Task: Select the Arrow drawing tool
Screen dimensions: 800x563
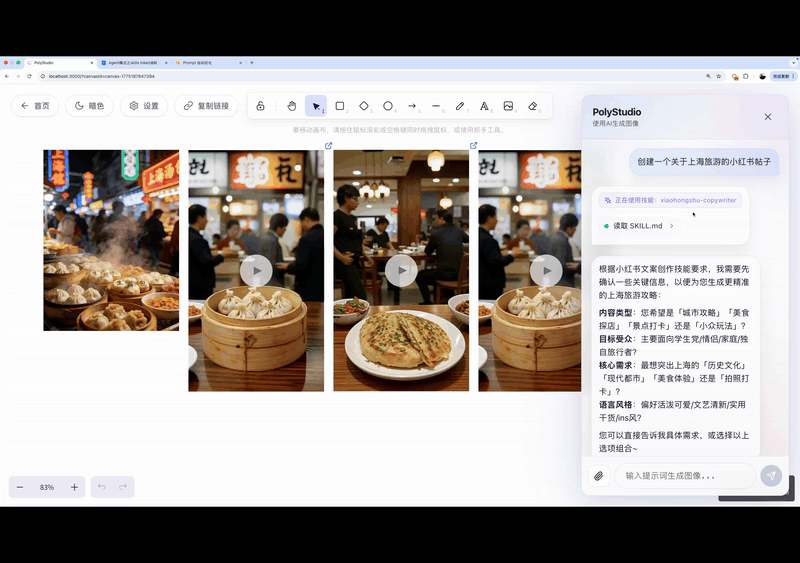Action: 412,106
